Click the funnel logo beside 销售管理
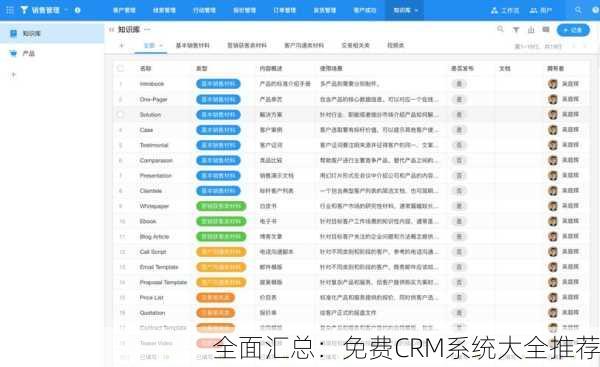 tap(24, 10)
